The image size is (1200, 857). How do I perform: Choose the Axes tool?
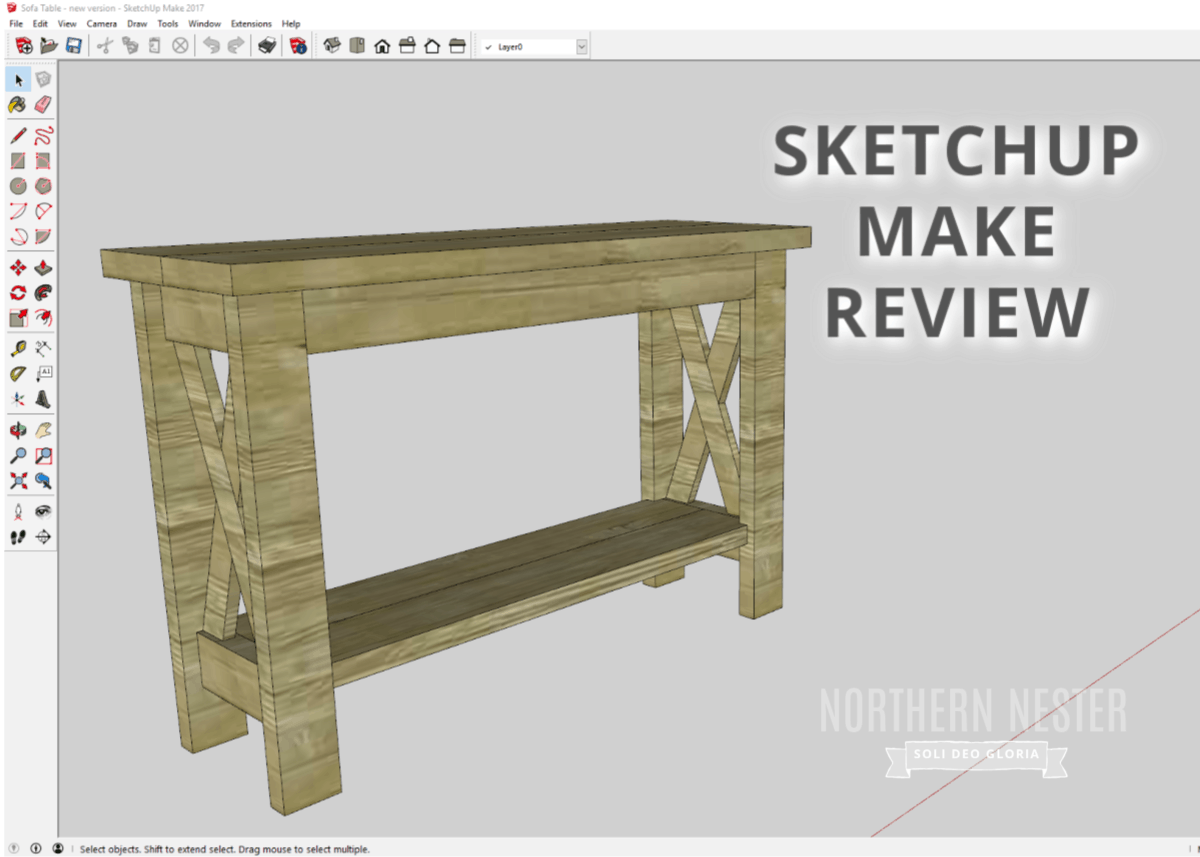[x=18, y=399]
